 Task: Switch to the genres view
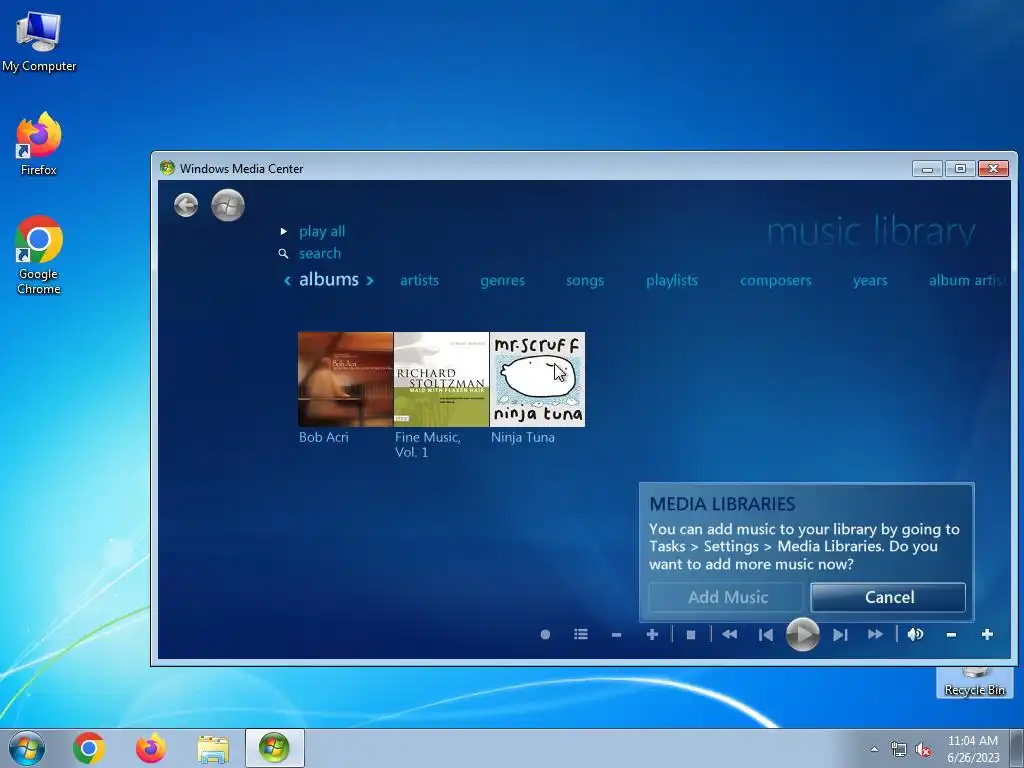click(502, 281)
